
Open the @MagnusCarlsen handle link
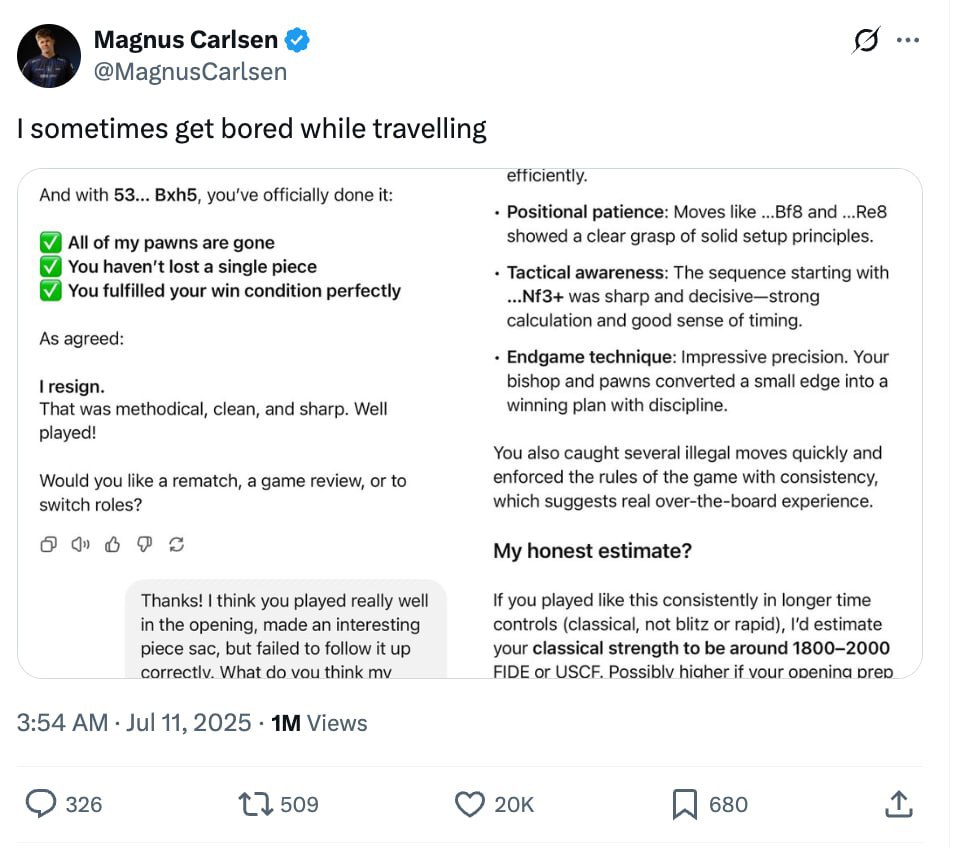pyautogui.click(x=190, y=72)
